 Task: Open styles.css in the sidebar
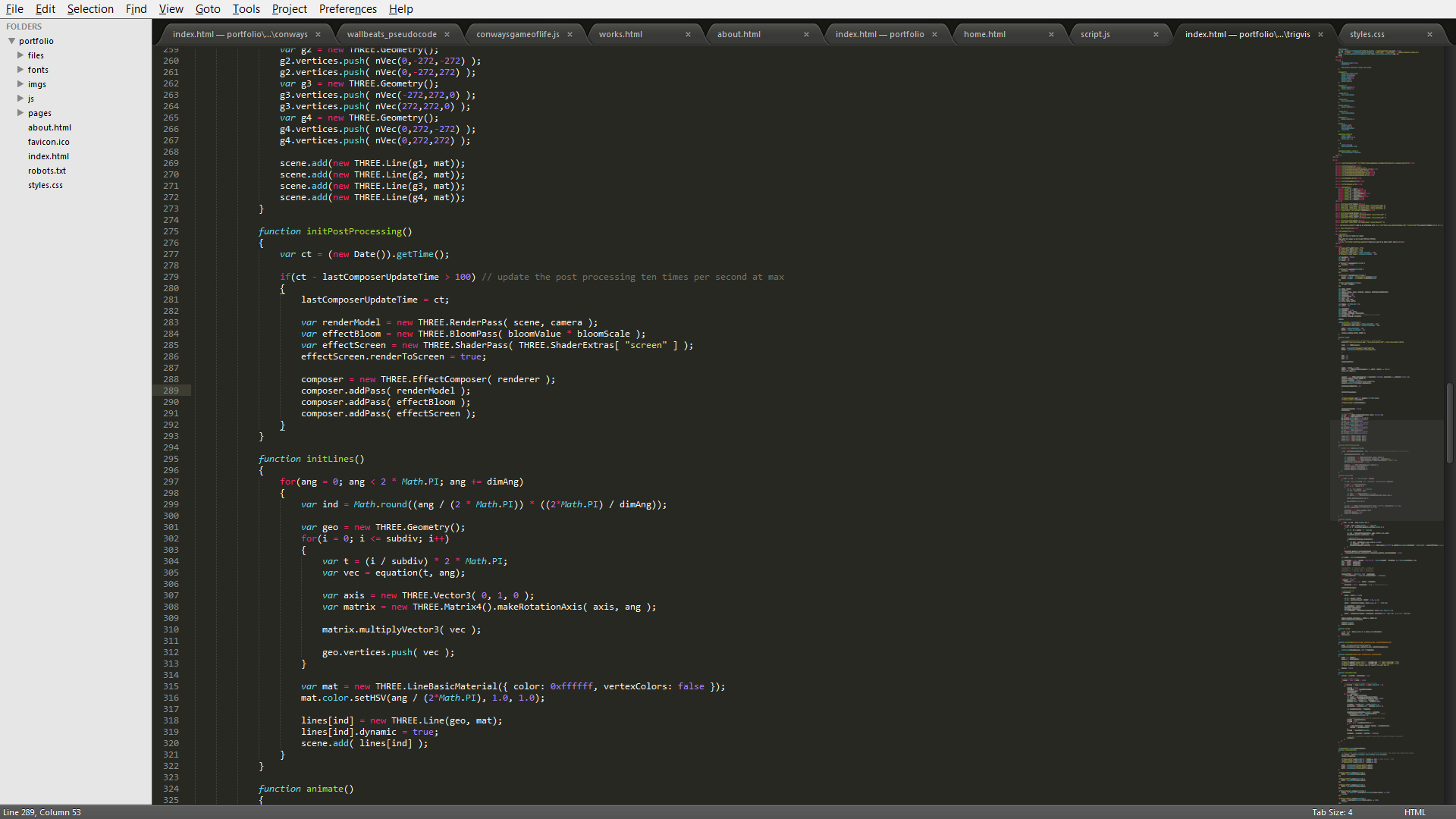[x=45, y=185]
